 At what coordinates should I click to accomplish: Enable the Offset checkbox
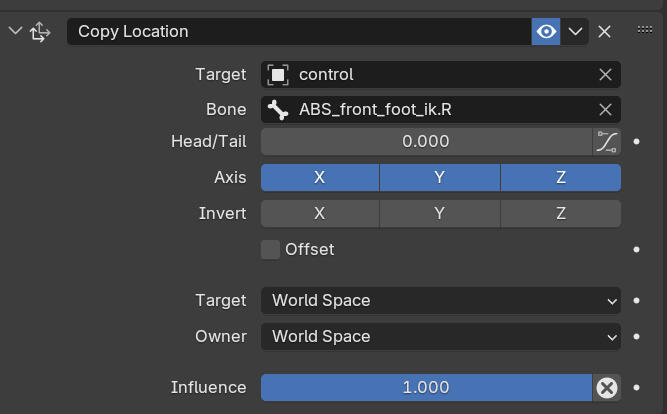(271, 249)
